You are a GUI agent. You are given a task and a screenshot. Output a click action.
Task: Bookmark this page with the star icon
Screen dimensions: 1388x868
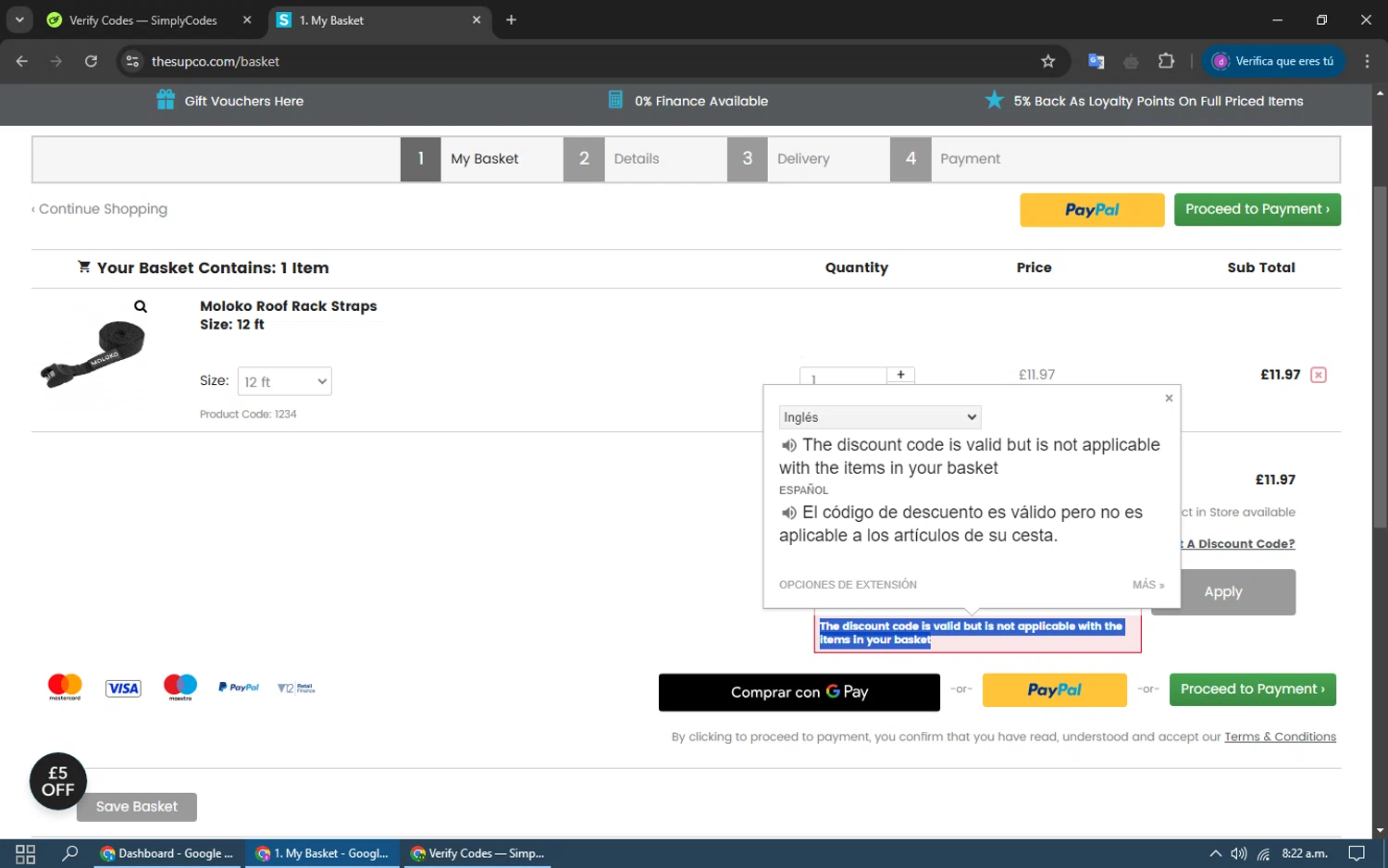tap(1047, 61)
